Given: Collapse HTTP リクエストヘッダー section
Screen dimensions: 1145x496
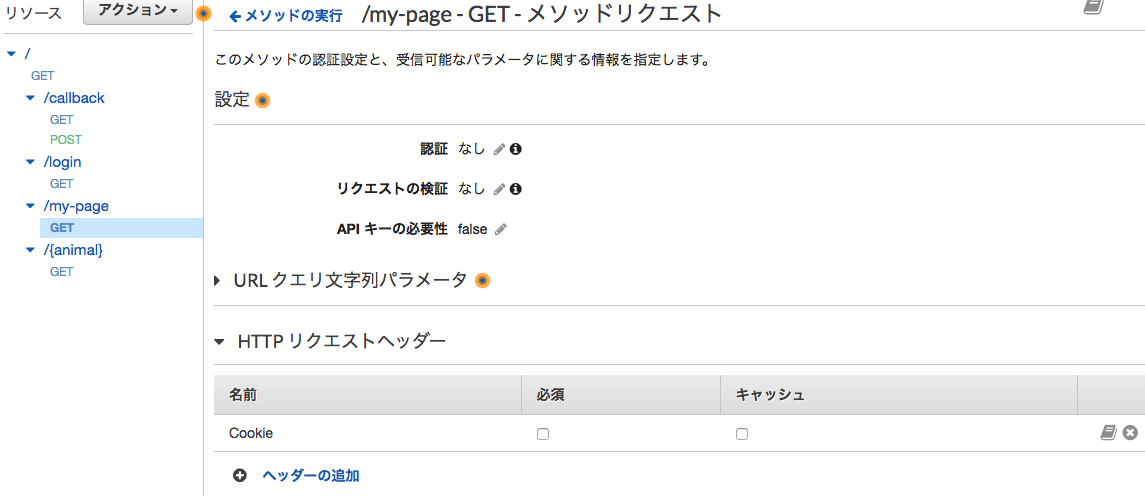Looking at the screenshot, I should [219, 342].
